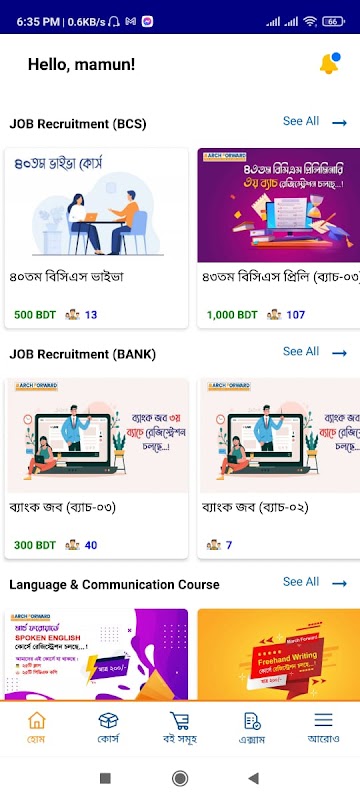Open Spoken English course banner
360x800 pixels.
(96, 655)
